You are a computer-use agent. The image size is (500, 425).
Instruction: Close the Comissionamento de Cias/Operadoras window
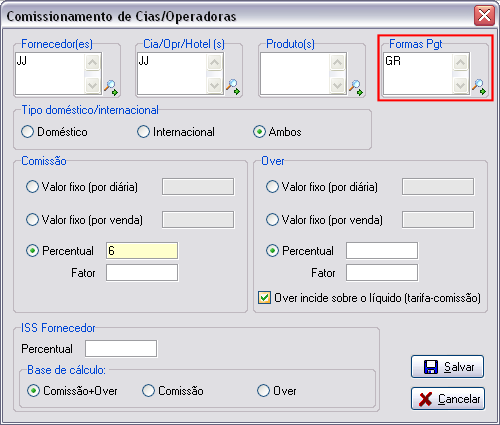[484, 15]
